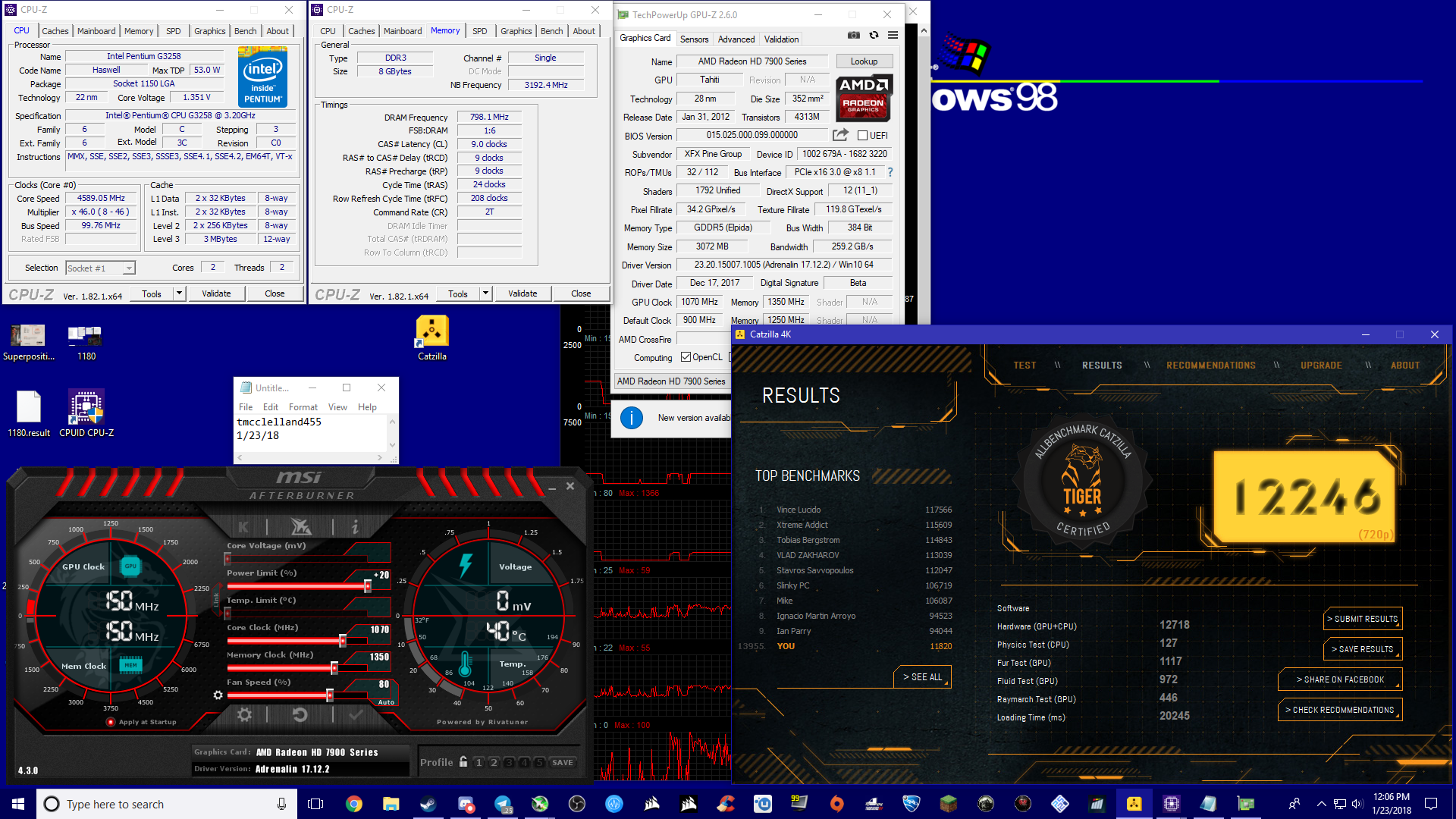
Task: Click SAVE RESULTS in Catzilla
Action: (x=1363, y=649)
